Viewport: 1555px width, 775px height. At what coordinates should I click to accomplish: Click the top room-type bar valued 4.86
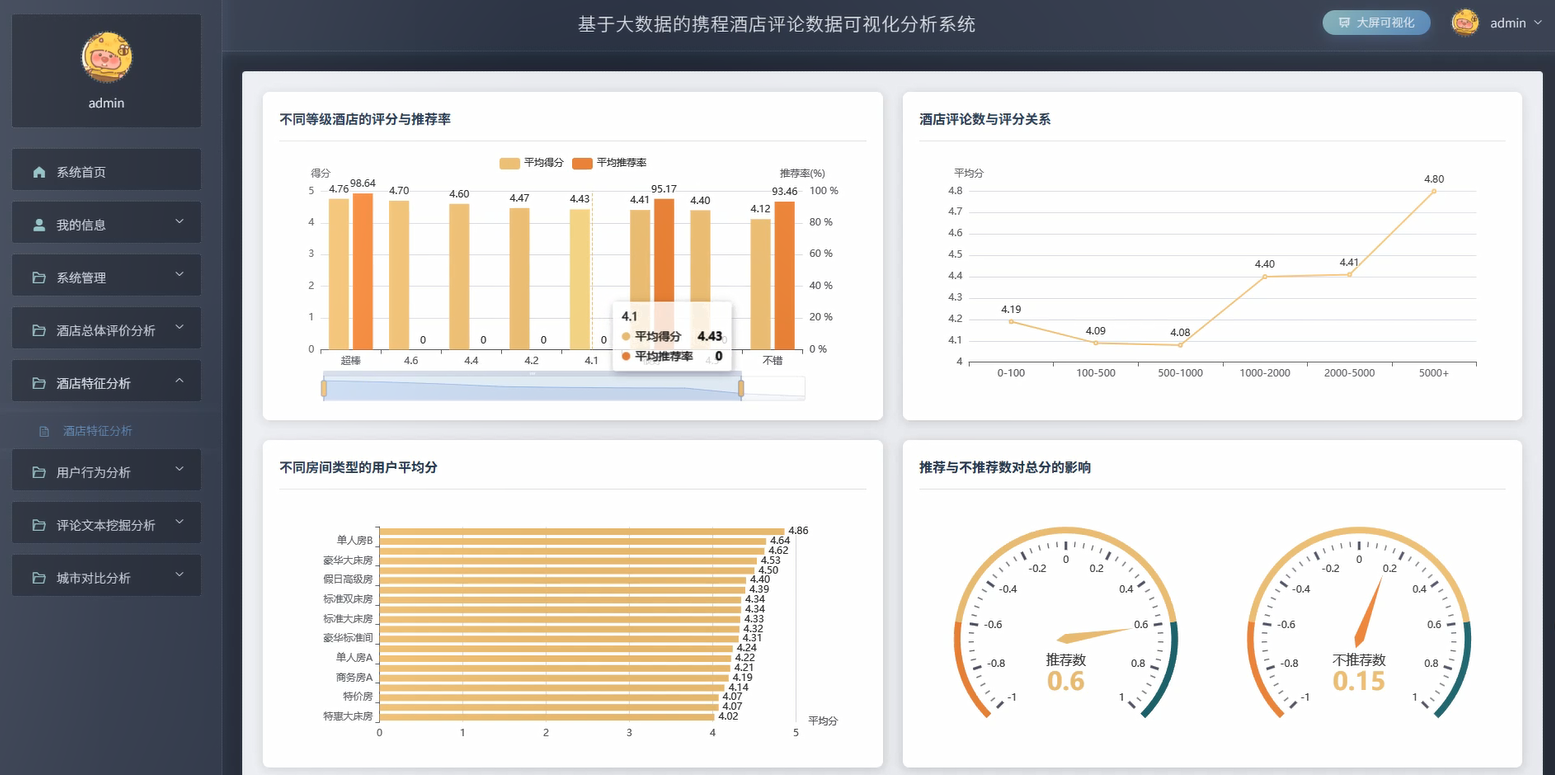click(x=582, y=531)
